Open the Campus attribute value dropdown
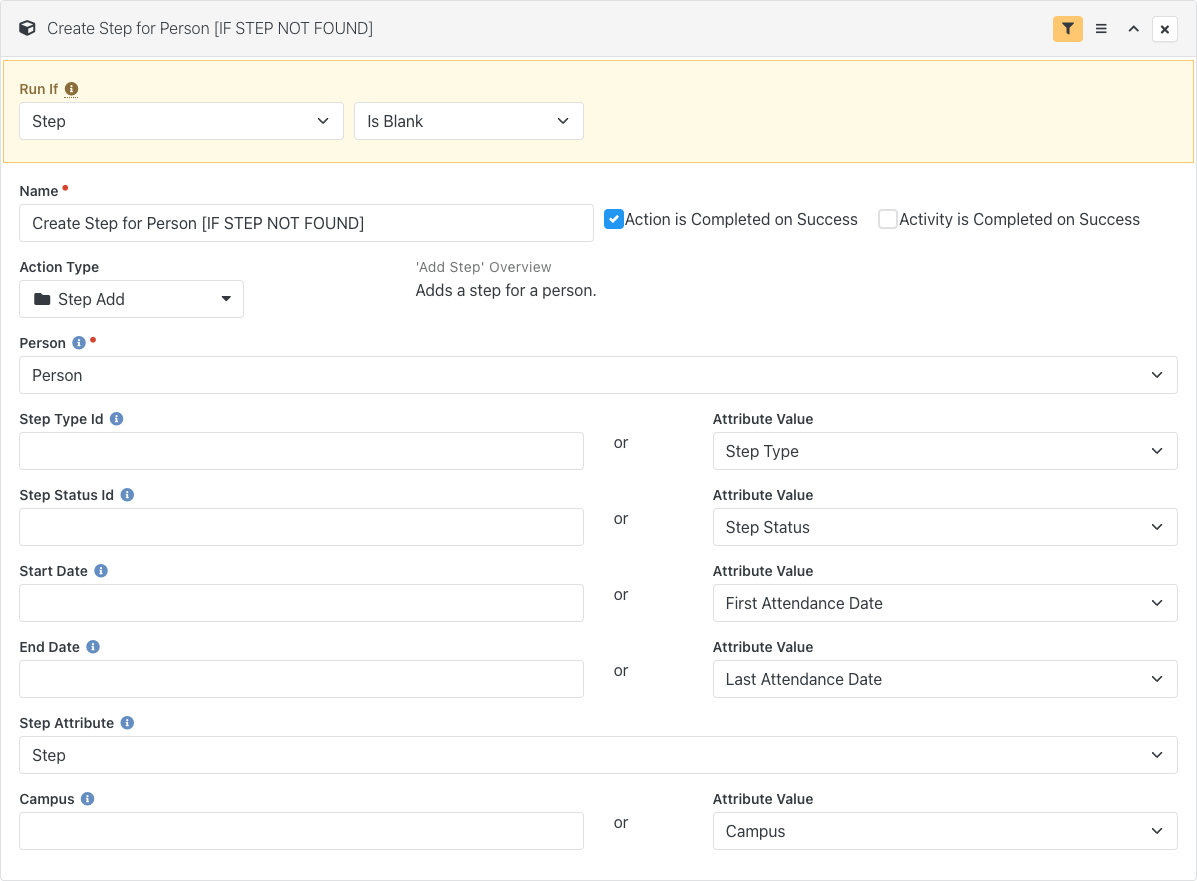The image size is (1197, 881). (x=945, y=831)
